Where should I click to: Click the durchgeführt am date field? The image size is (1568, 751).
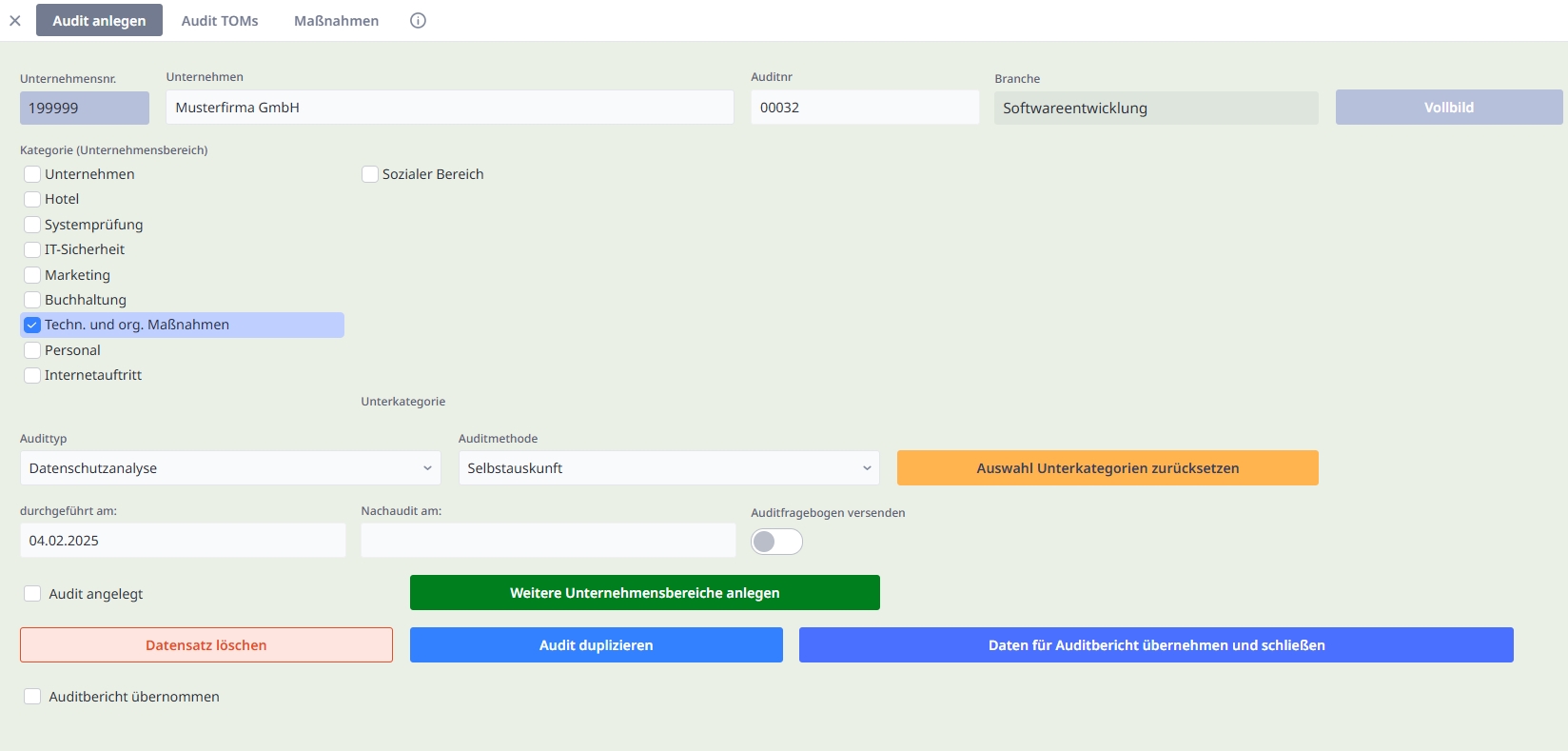click(x=183, y=541)
